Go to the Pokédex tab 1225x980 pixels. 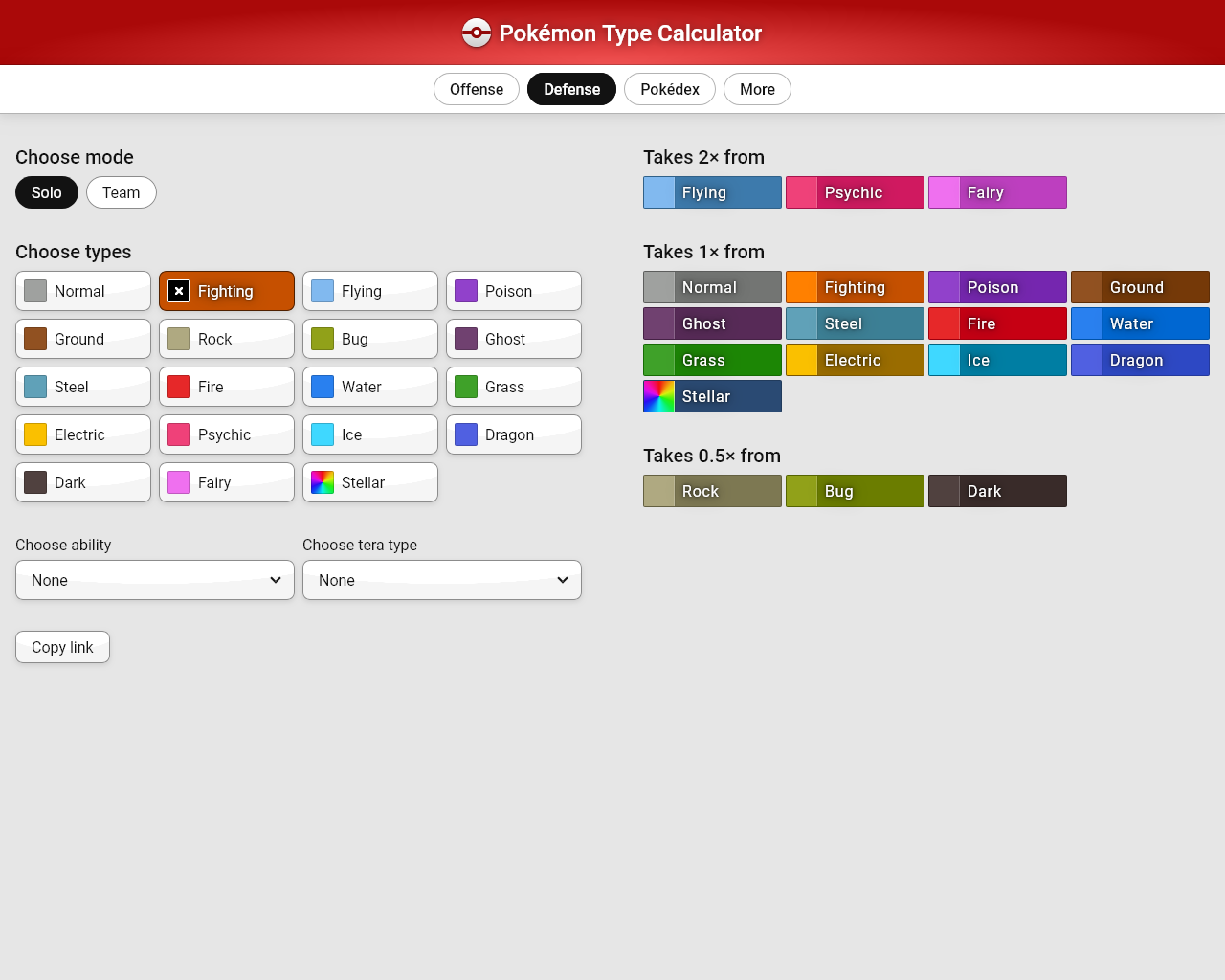[x=670, y=89]
